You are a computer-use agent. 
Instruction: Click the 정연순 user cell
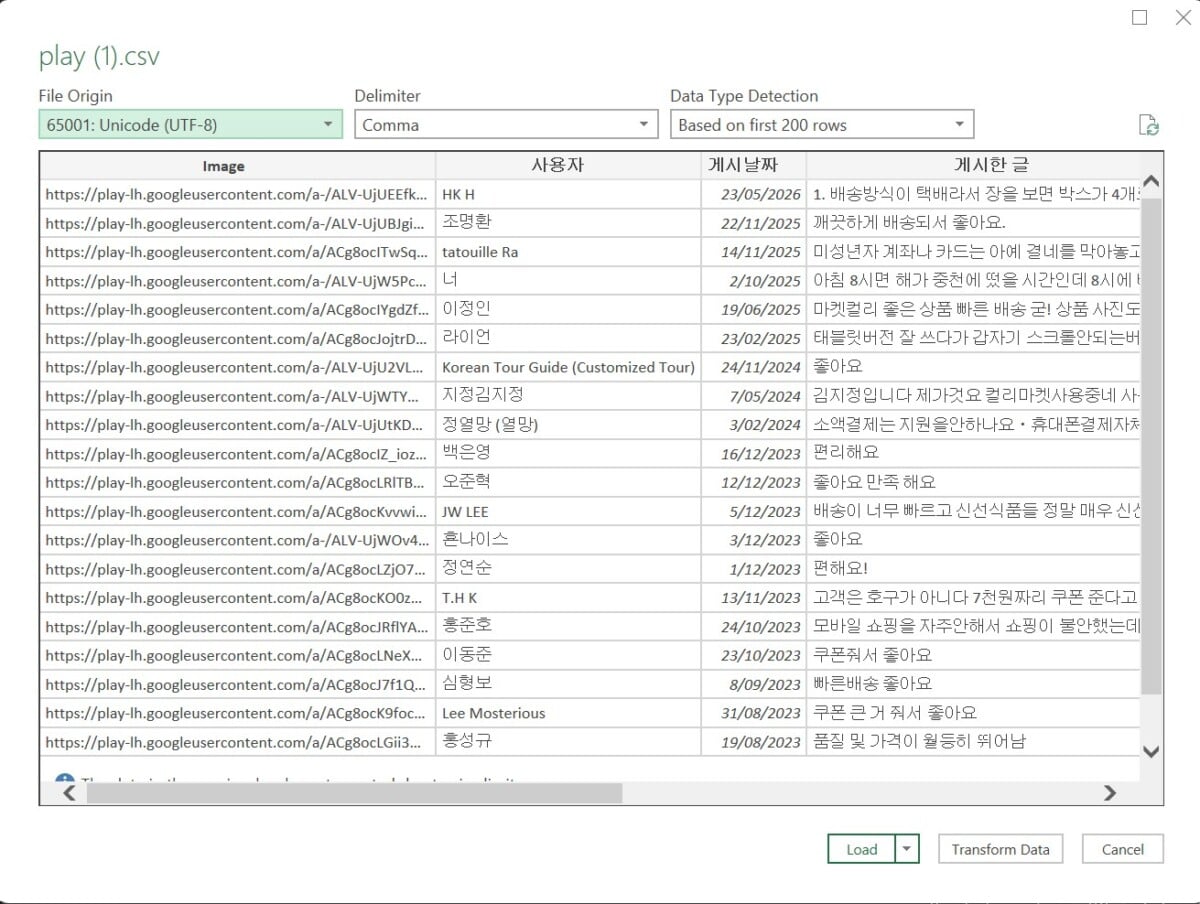pos(569,569)
